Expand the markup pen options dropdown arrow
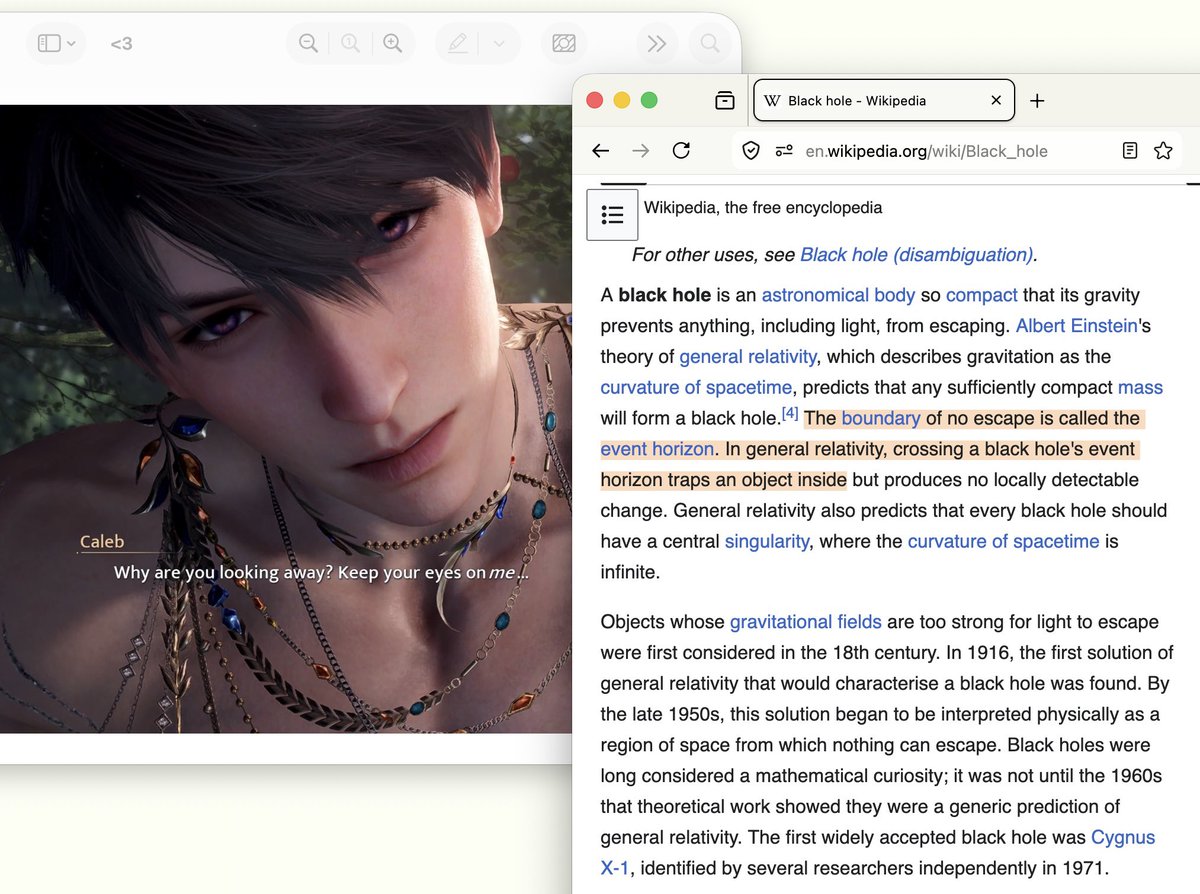This screenshot has width=1200, height=894. coord(499,44)
